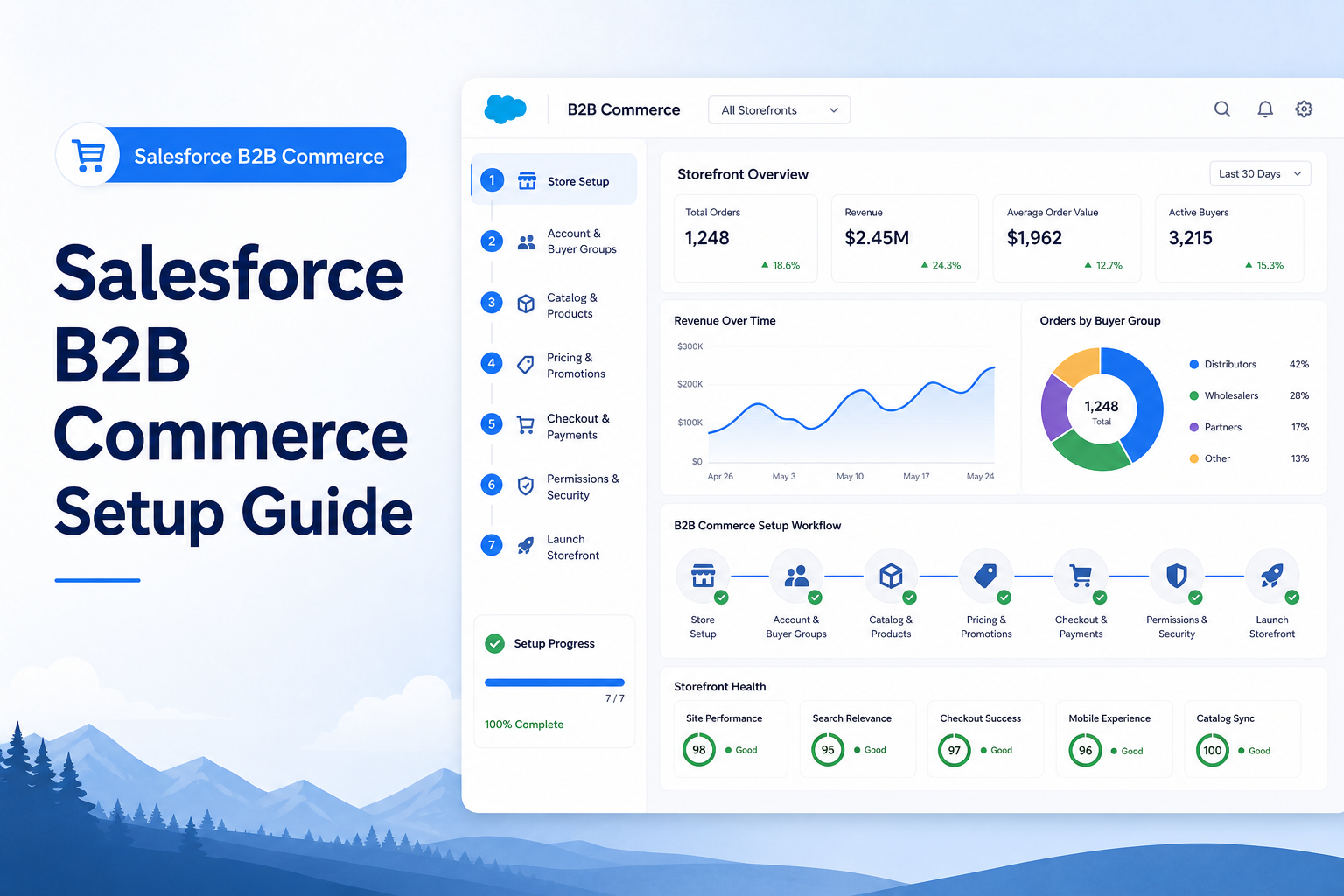Click the Checkout Success health card
Screen dimensions: 1344x896
point(985,738)
